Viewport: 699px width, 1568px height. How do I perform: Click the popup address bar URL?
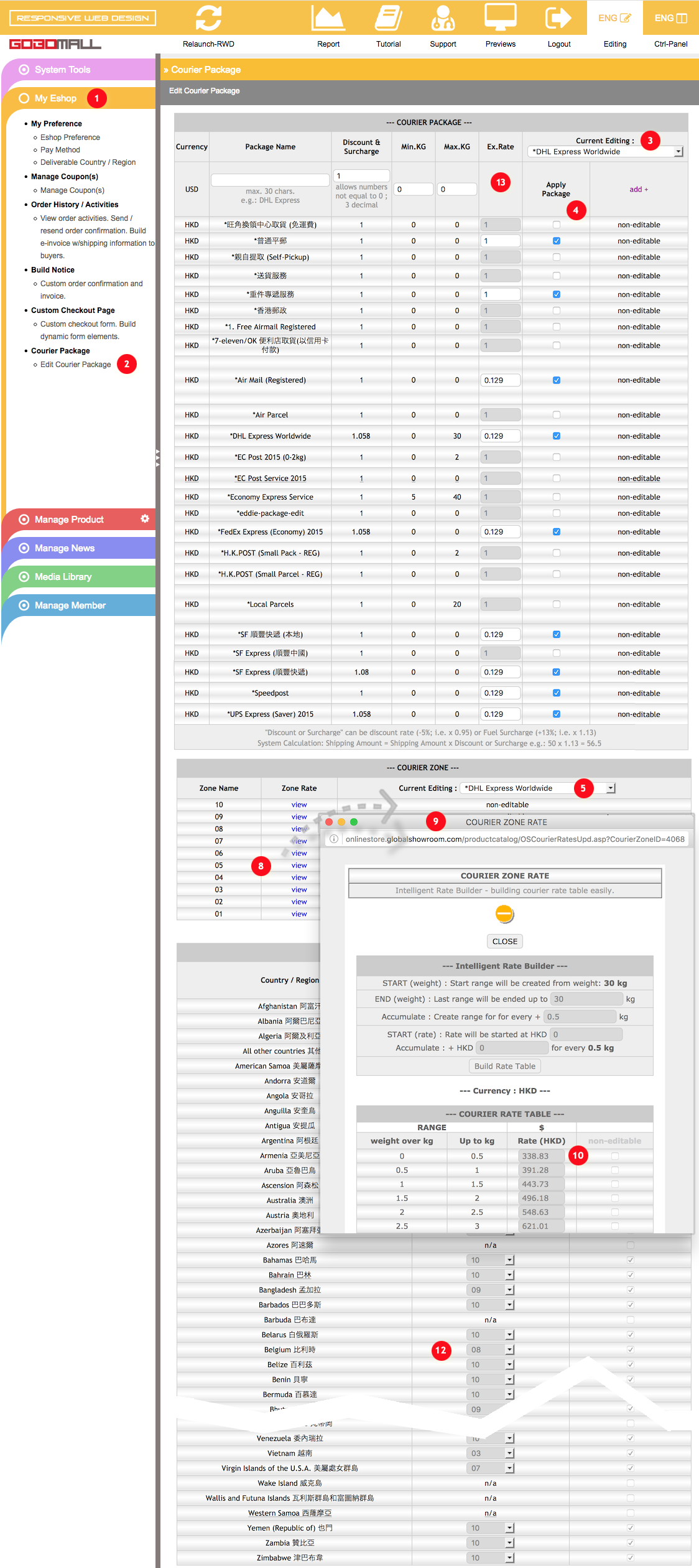tap(515, 839)
